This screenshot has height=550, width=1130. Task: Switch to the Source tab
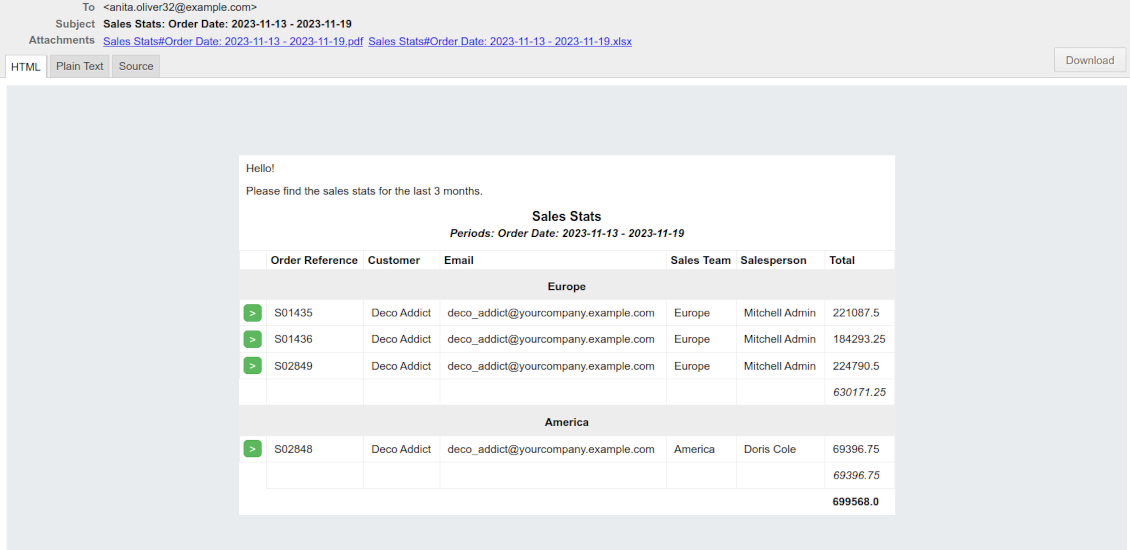[x=136, y=66]
